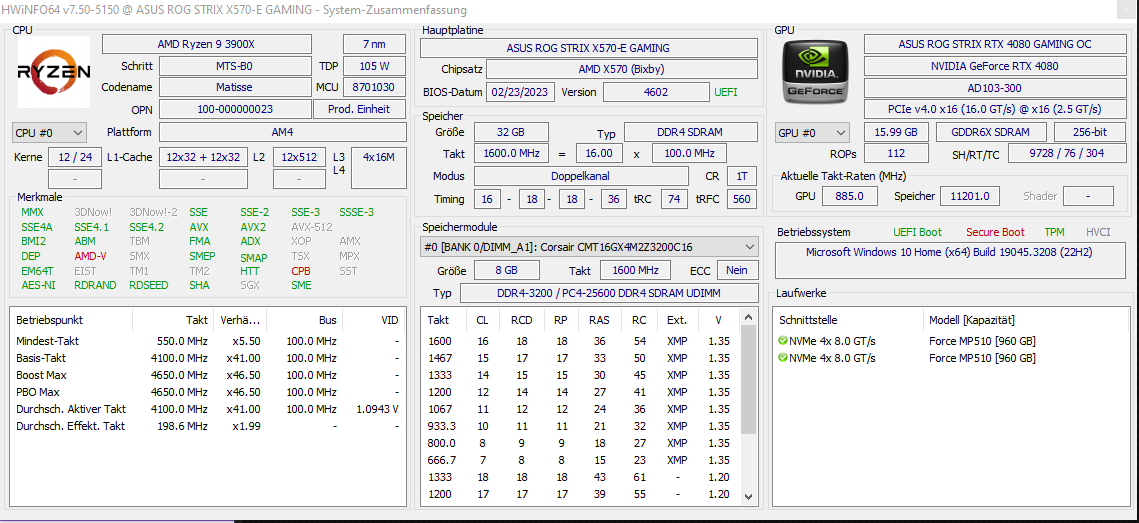Click the Verhä... column header
1139x523 pixels.
pyautogui.click(x=240, y=320)
